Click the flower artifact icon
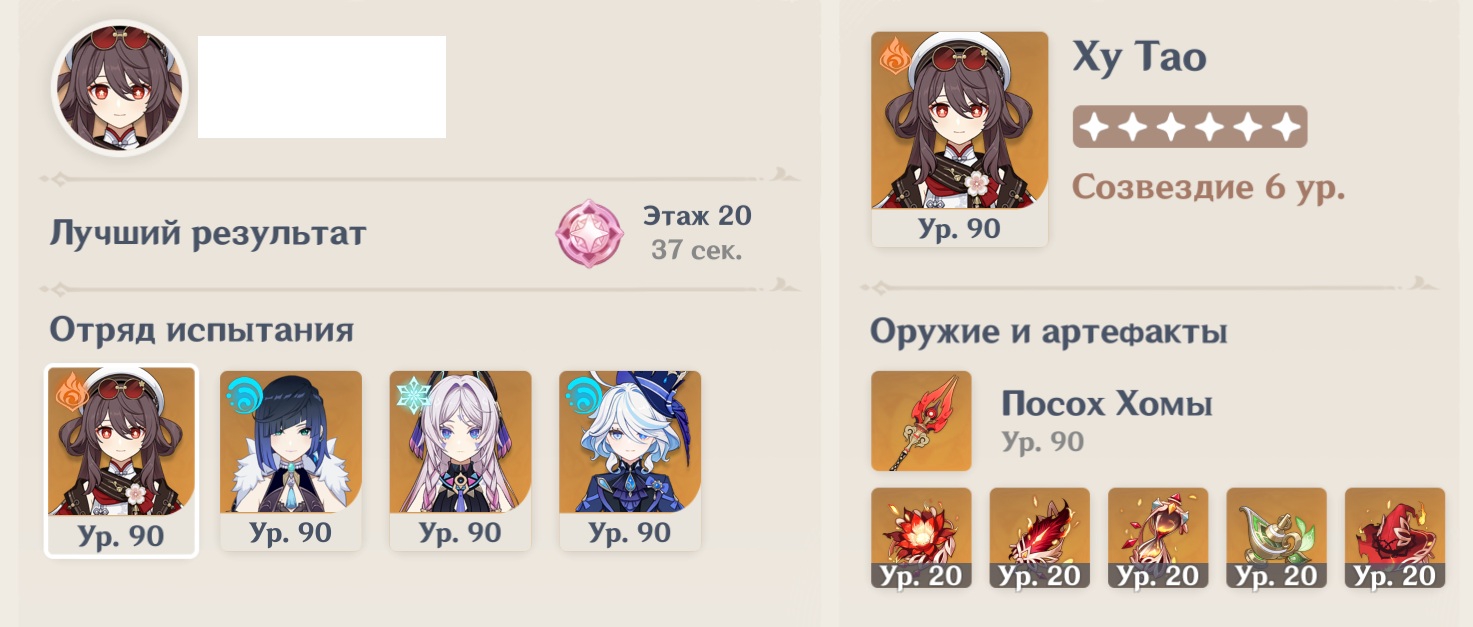Viewport: 1473px width, 627px height. (x=921, y=537)
